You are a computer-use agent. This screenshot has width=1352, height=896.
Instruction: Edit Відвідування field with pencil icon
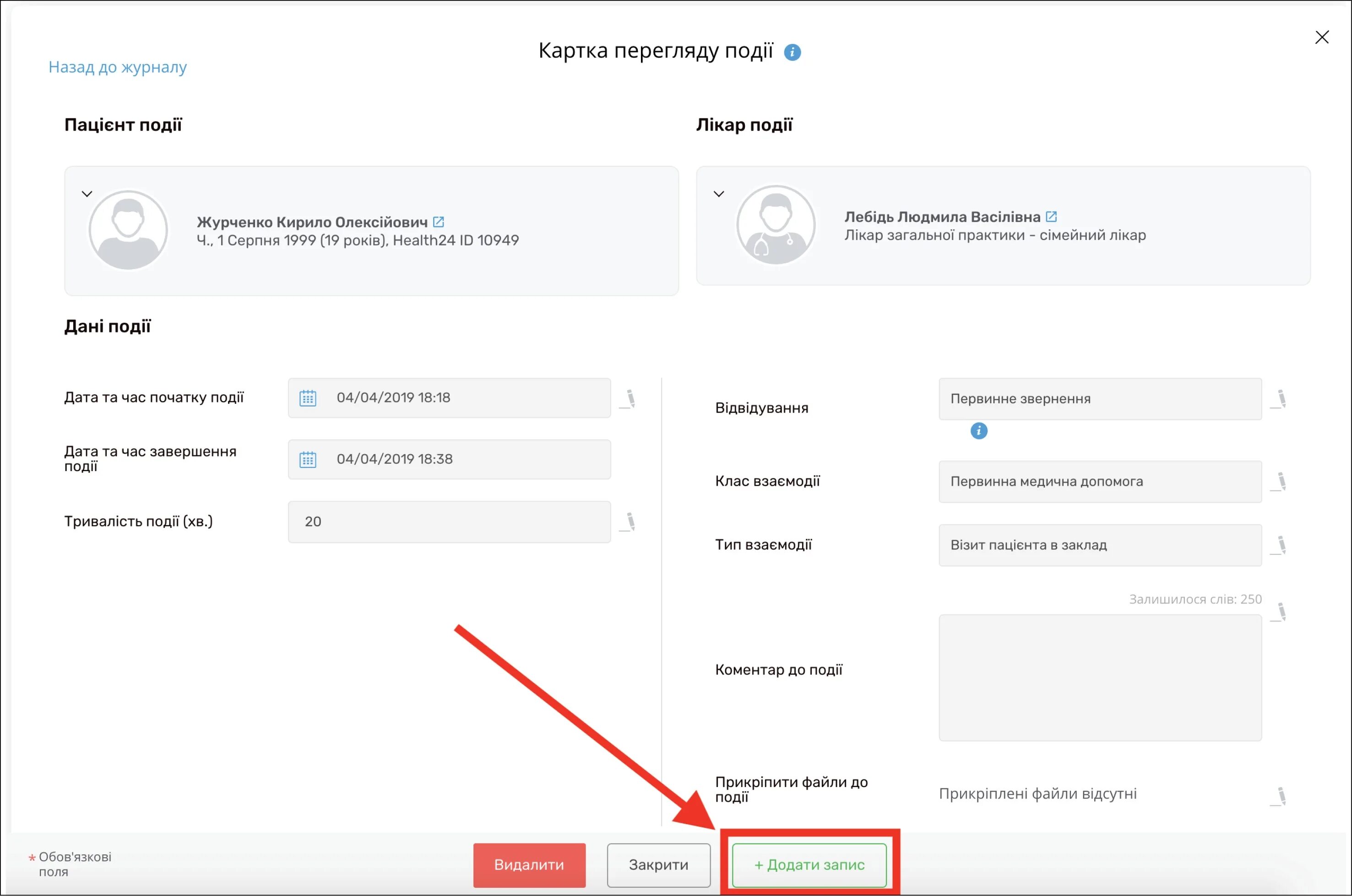[1279, 399]
